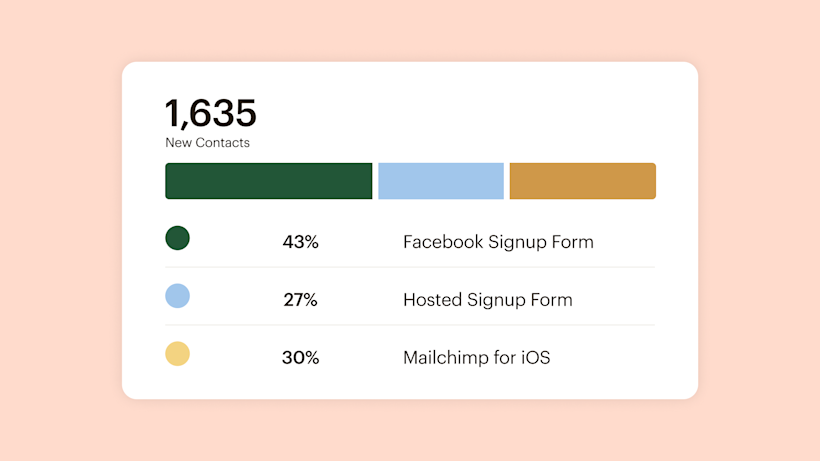Select the dark green bar segment

268,181
